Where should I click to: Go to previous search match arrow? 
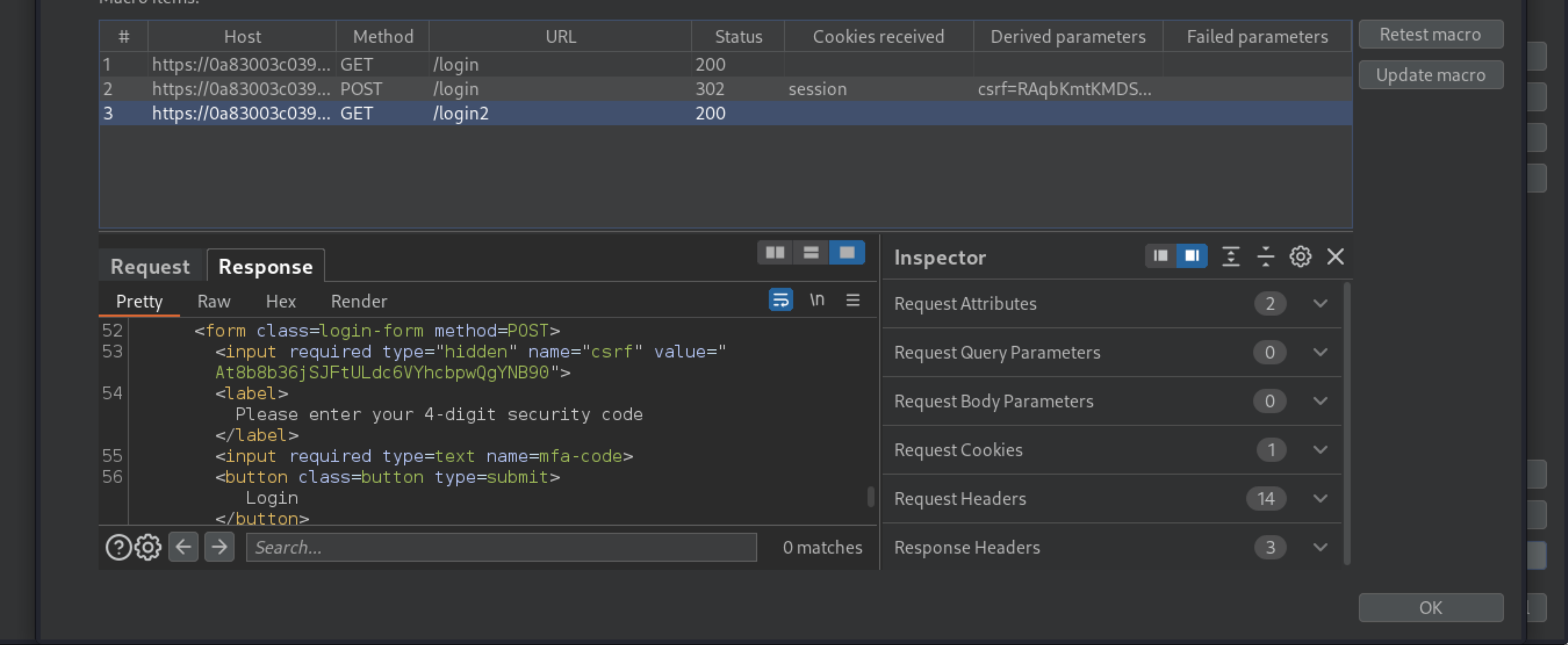click(183, 547)
